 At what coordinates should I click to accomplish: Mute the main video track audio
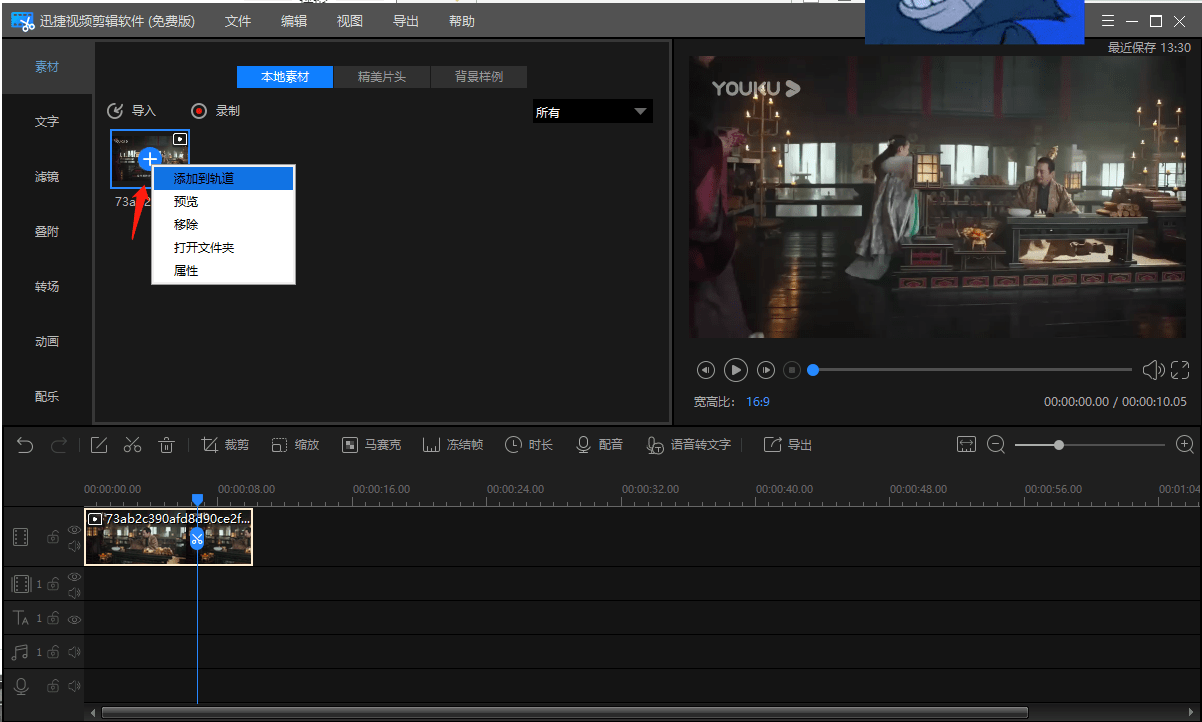click(x=74, y=546)
